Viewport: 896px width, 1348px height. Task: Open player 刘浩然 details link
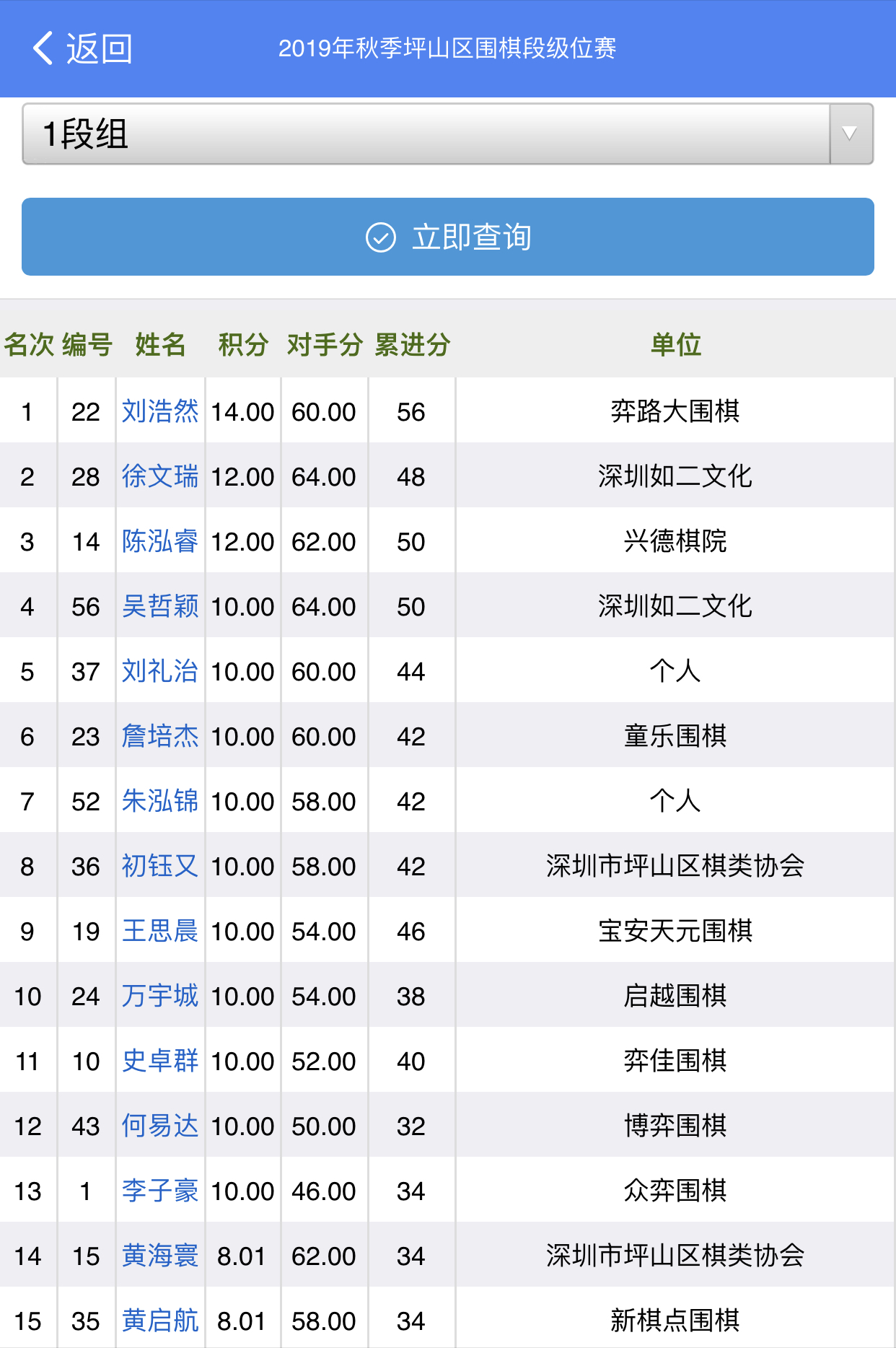pyautogui.click(x=159, y=411)
